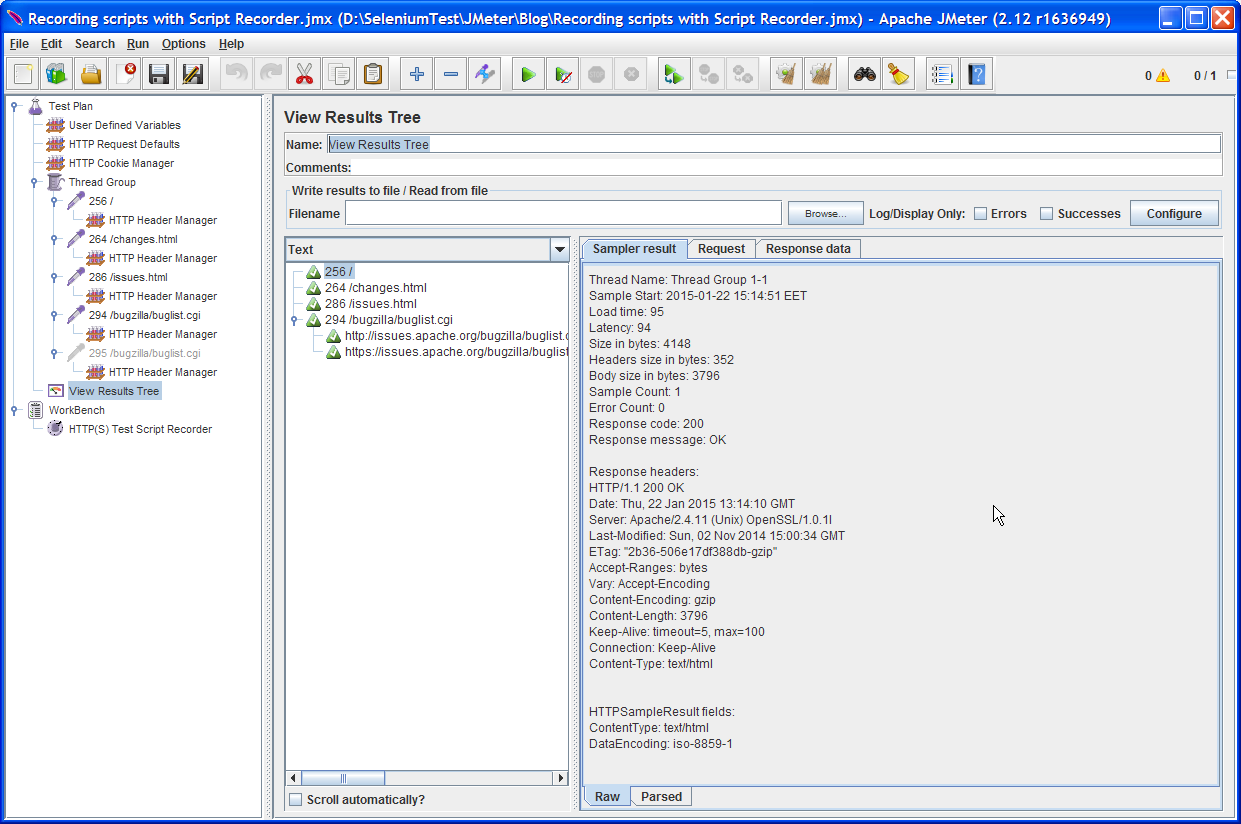Select 286 /issues.html result entry
Viewport: 1241px width, 824px height.
click(370, 304)
